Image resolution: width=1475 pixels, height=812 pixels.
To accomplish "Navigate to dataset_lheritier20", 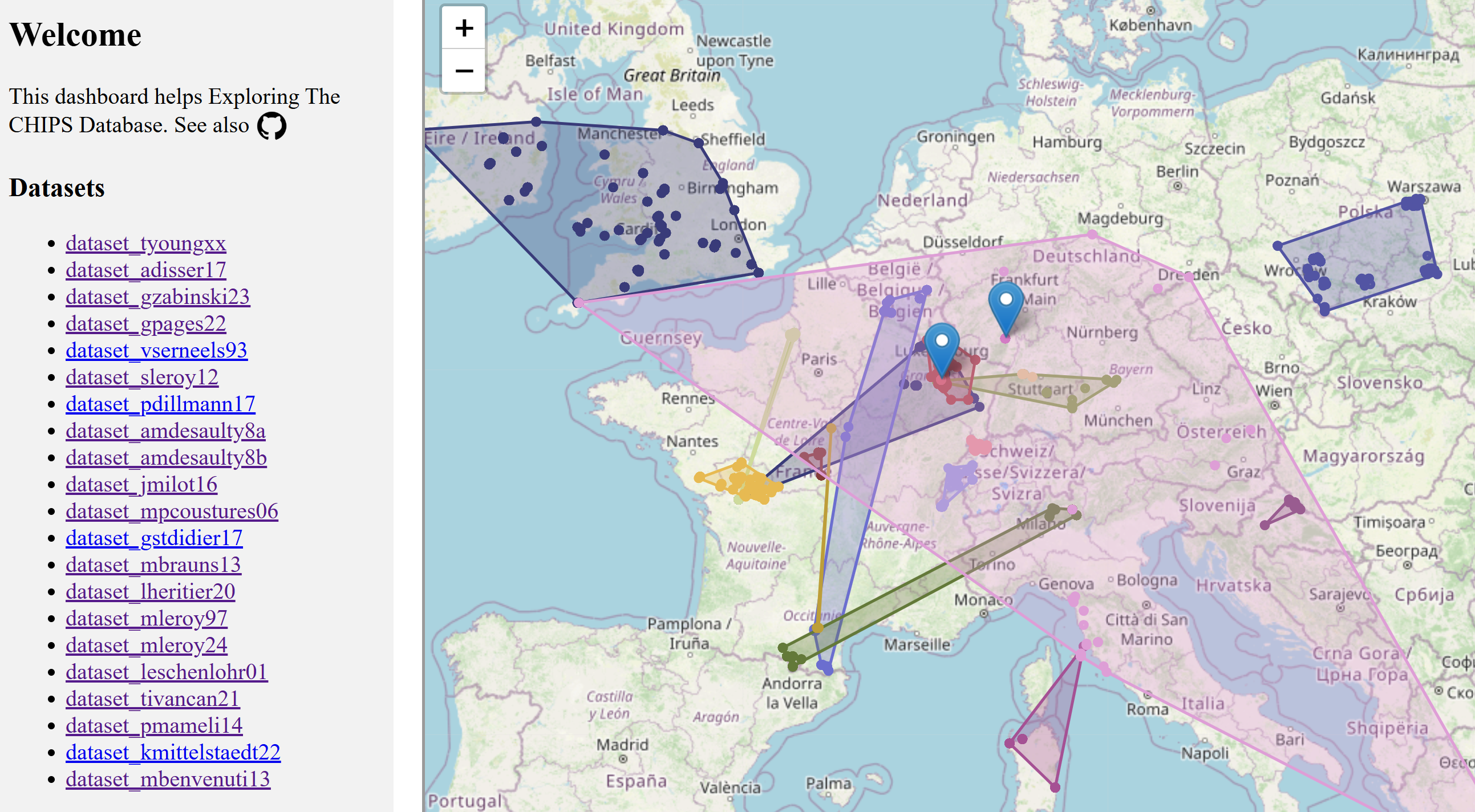I will pyautogui.click(x=150, y=591).
